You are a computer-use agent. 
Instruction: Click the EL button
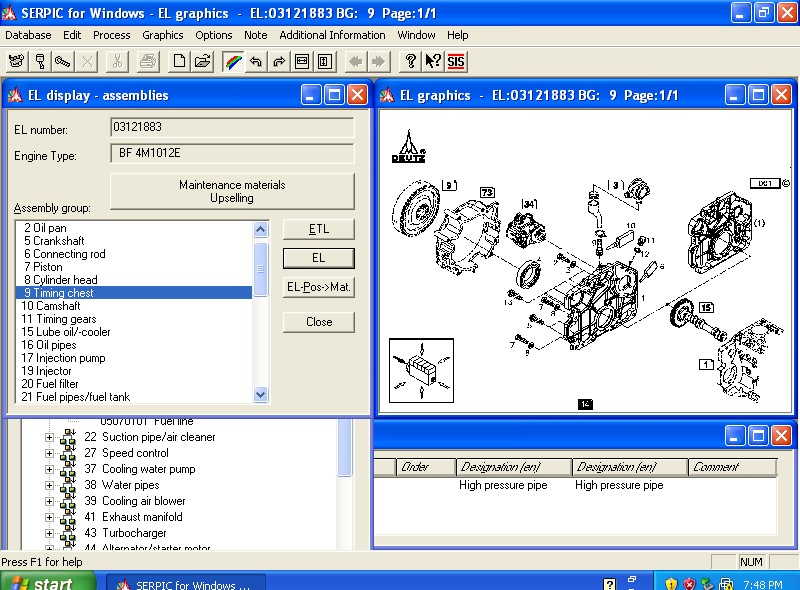click(319, 258)
